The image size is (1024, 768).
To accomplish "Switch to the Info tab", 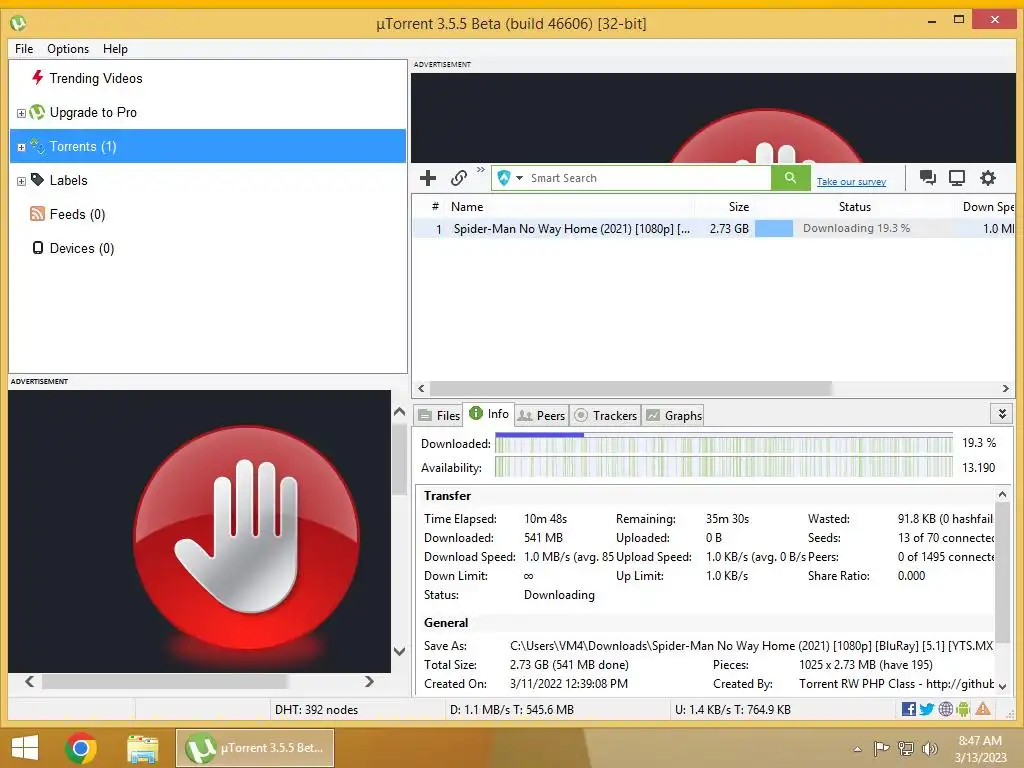I will pyautogui.click(x=489, y=413).
